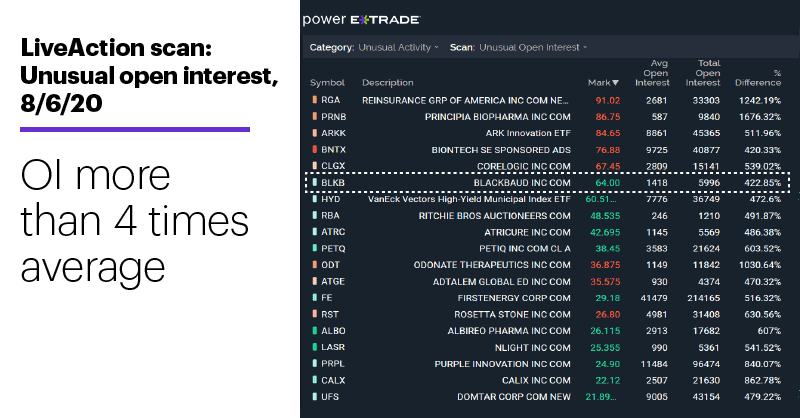Image resolution: width=800 pixels, height=418 pixels.
Task: Click the color marker beside FE
Action: coord(315,298)
